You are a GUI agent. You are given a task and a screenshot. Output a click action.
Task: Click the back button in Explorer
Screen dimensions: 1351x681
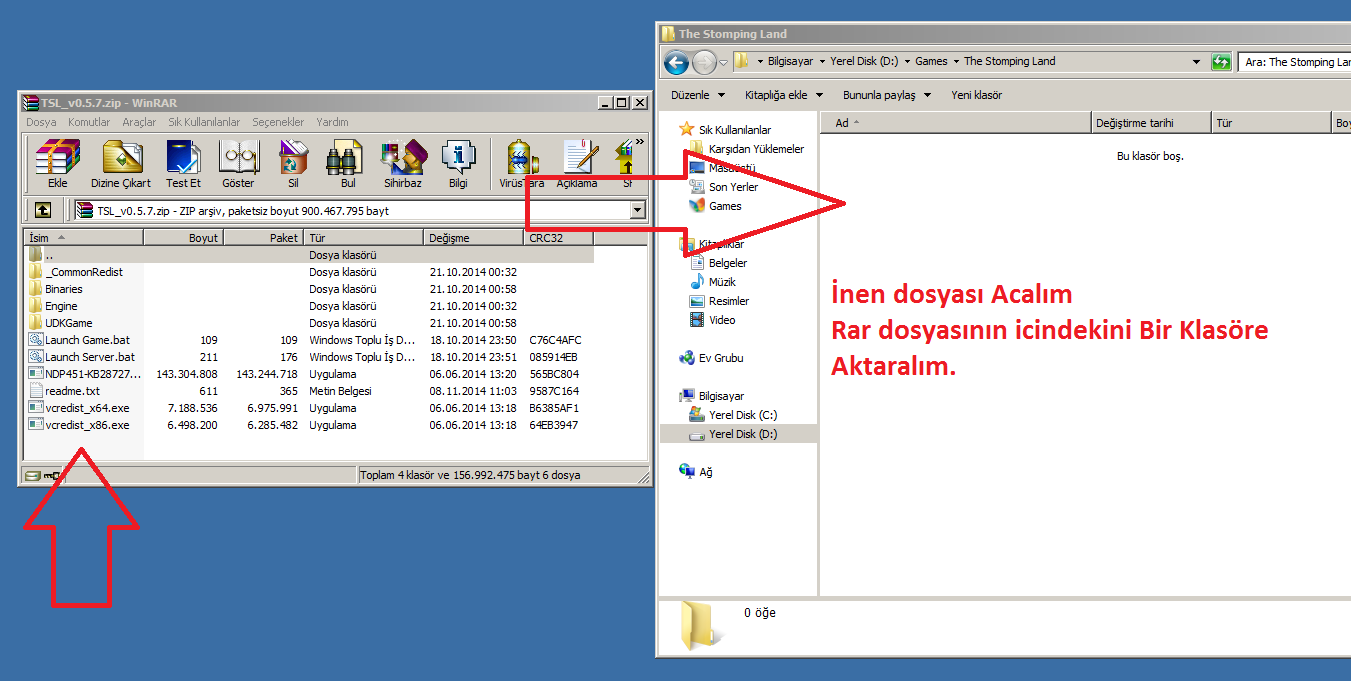coord(677,62)
